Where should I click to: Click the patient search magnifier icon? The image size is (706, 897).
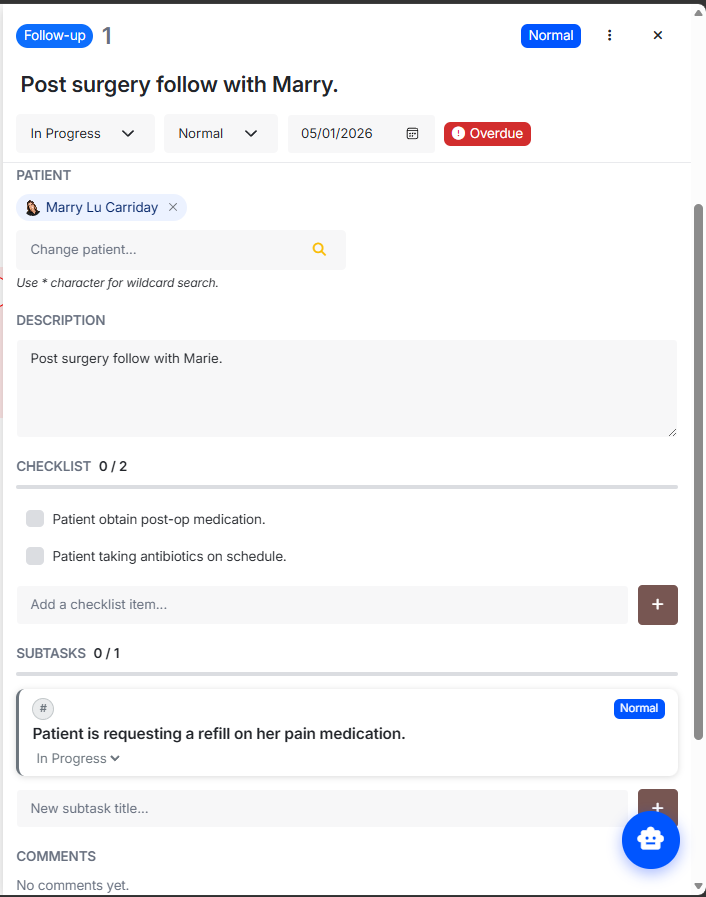[x=319, y=249]
